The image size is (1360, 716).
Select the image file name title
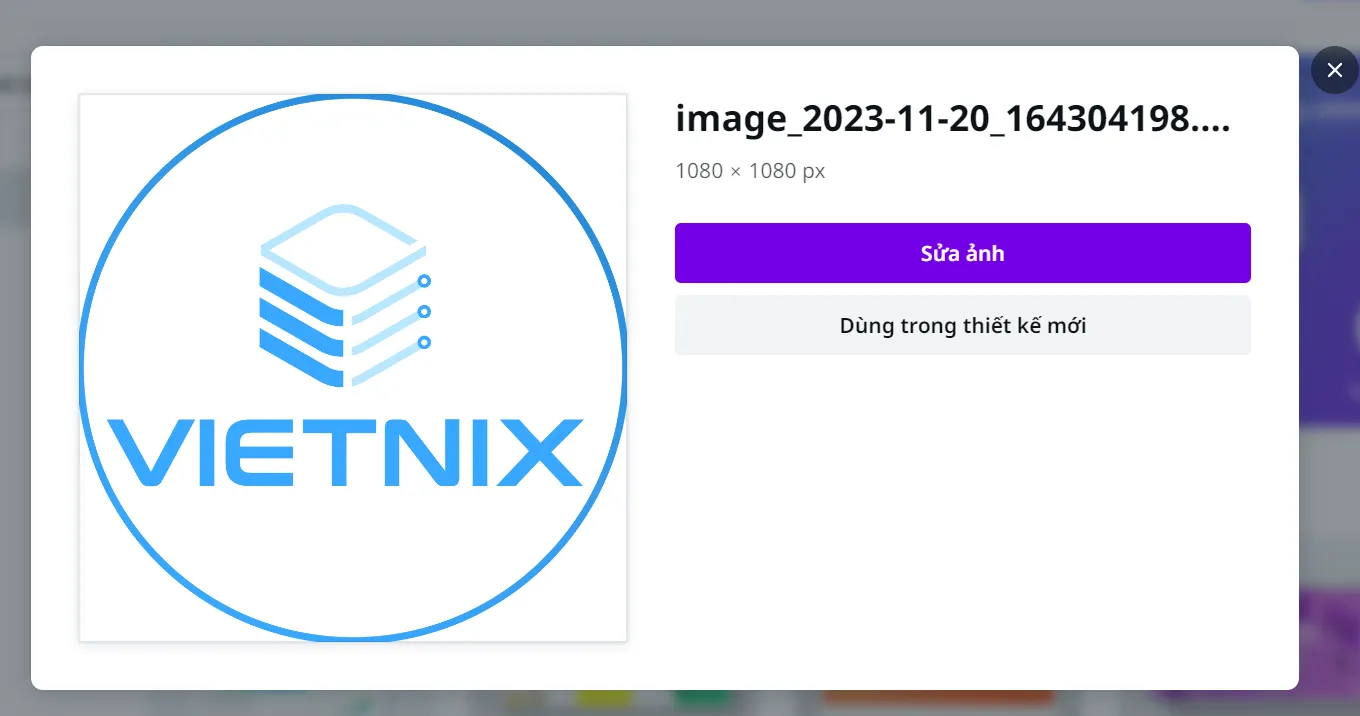[953, 119]
